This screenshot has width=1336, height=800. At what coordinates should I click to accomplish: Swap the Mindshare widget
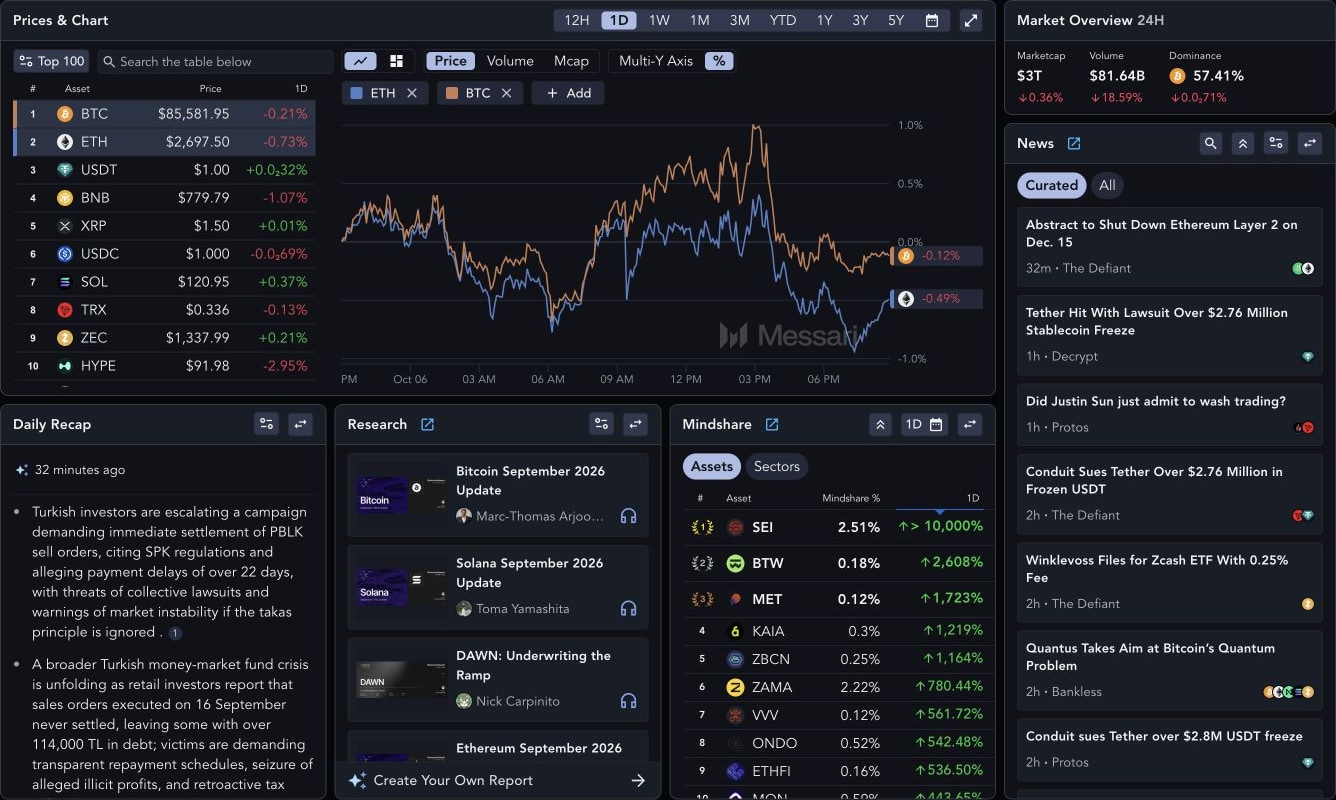point(970,424)
